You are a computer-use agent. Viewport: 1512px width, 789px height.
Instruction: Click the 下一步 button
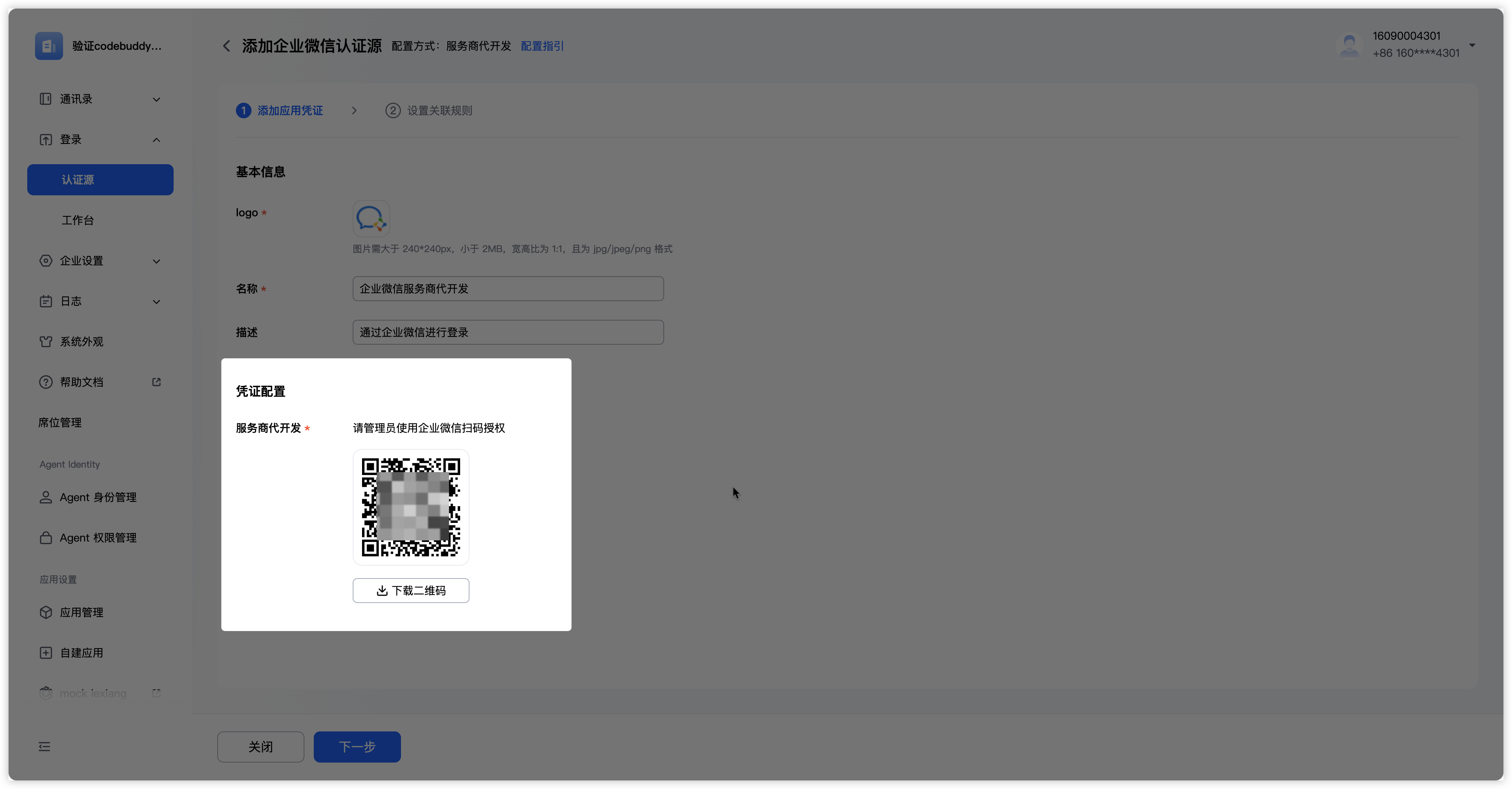click(357, 746)
